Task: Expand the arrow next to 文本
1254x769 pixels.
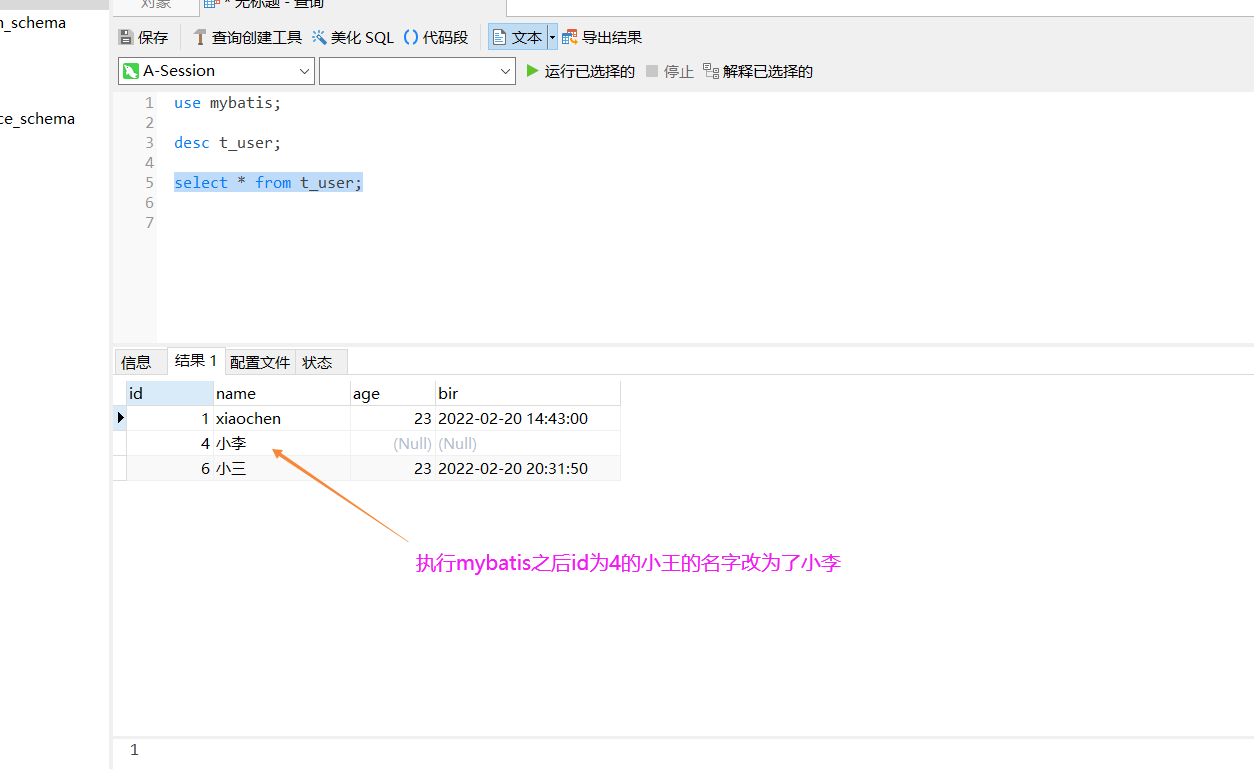Action: (552, 38)
